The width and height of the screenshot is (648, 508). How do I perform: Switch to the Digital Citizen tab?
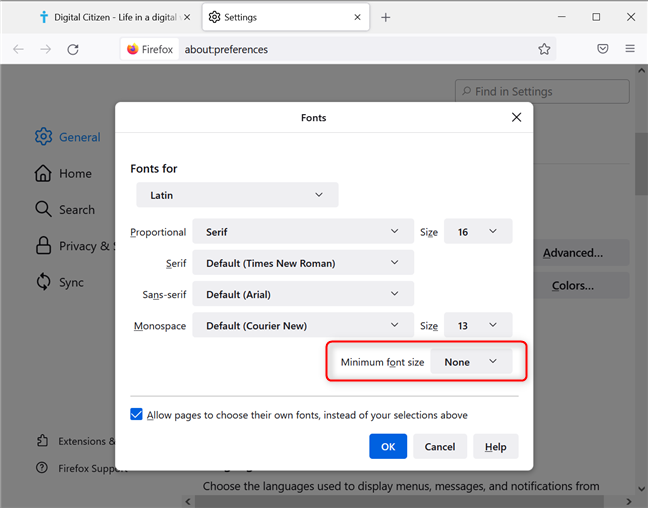116,17
